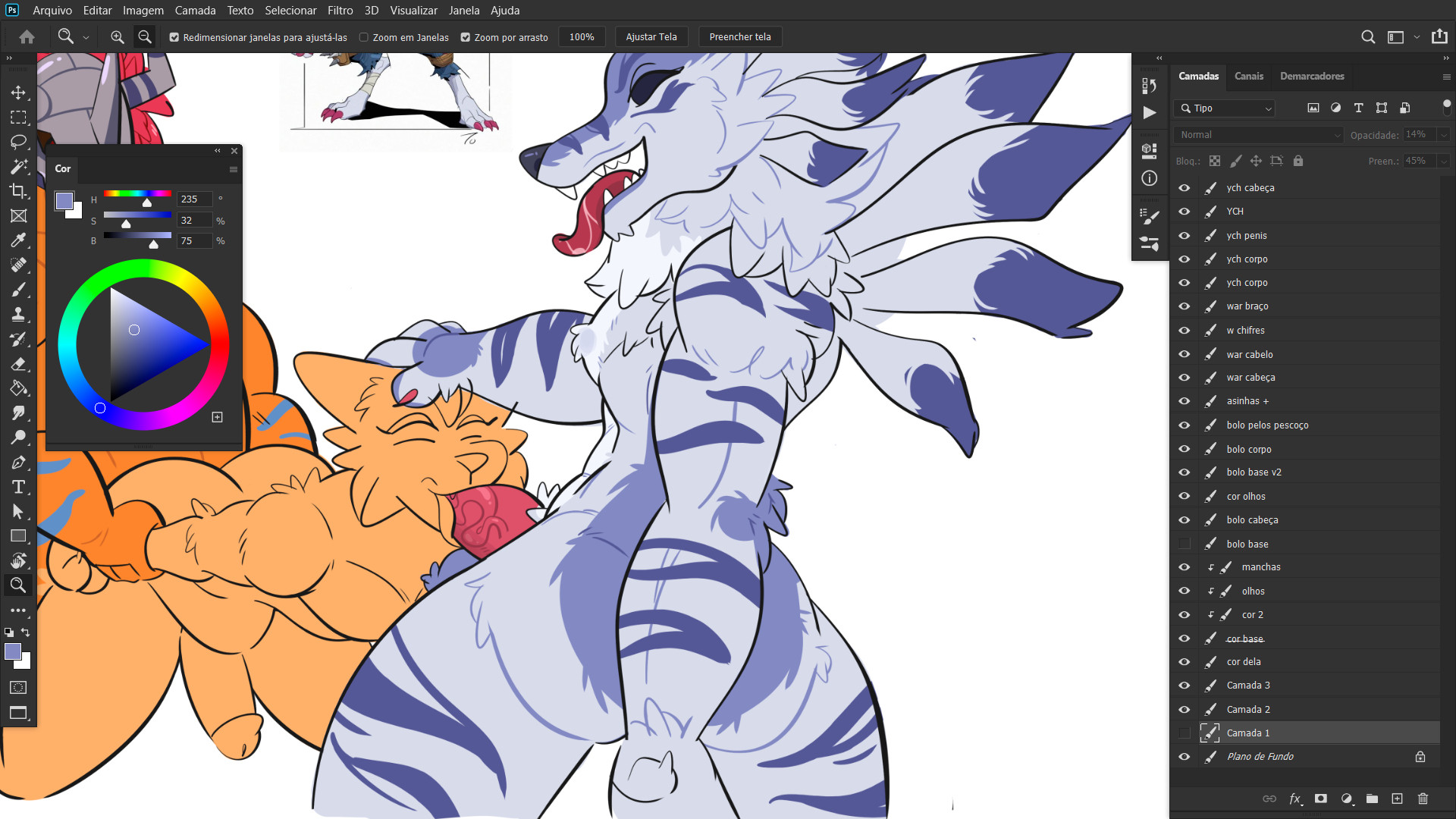Select the Spot Healing Brush tool

(x=18, y=265)
